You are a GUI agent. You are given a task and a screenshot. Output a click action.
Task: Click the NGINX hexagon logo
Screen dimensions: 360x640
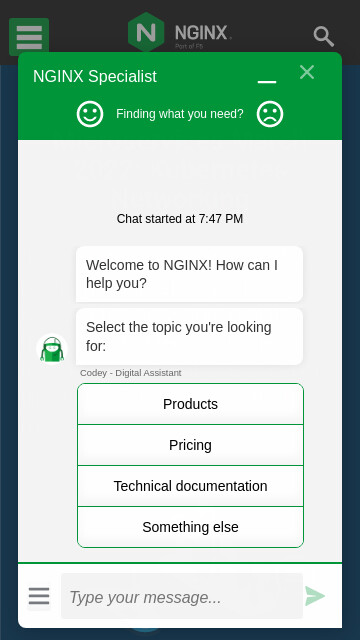click(x=146, y=32)
